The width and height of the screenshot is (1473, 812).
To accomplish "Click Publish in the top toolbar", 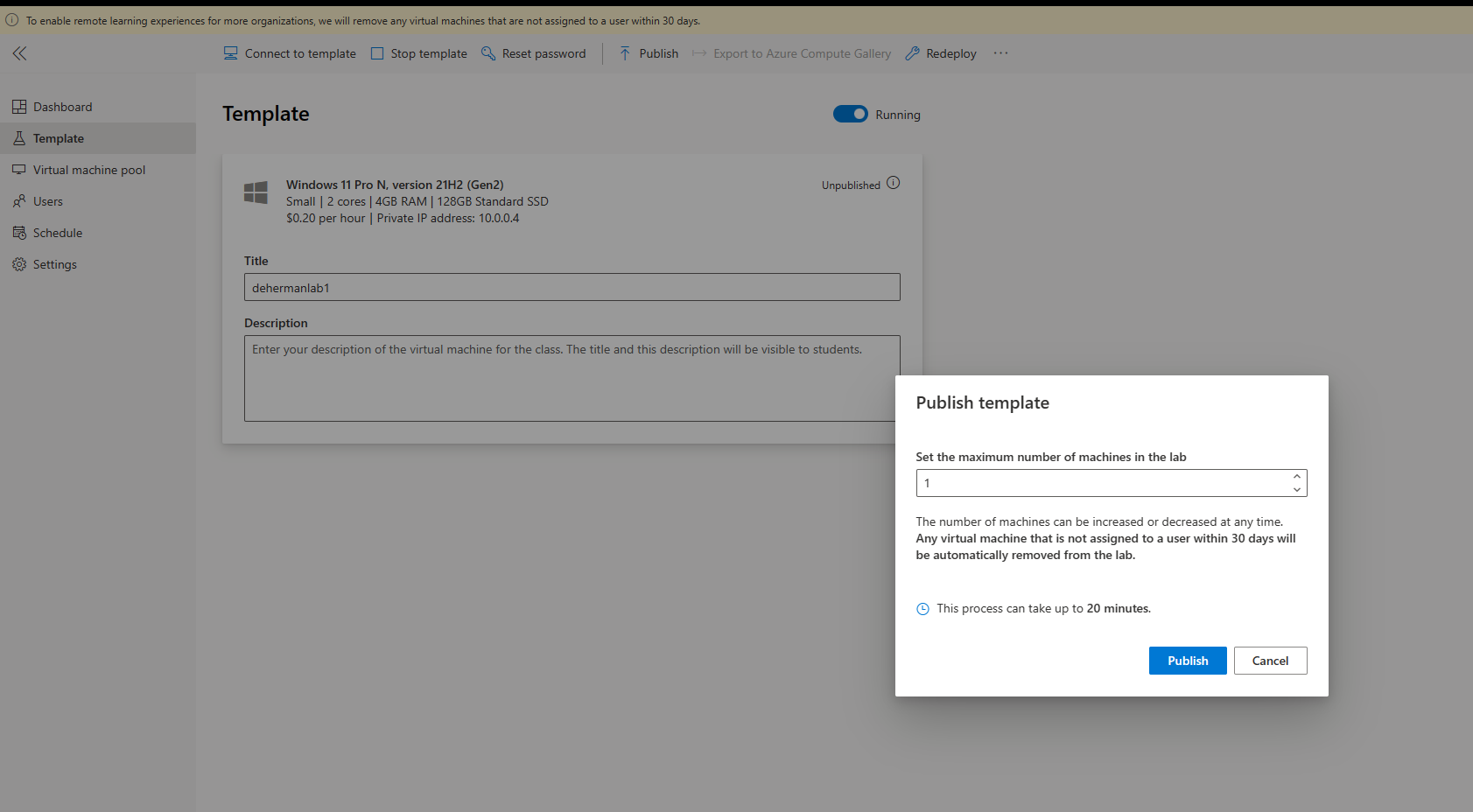I will point(649,53).
